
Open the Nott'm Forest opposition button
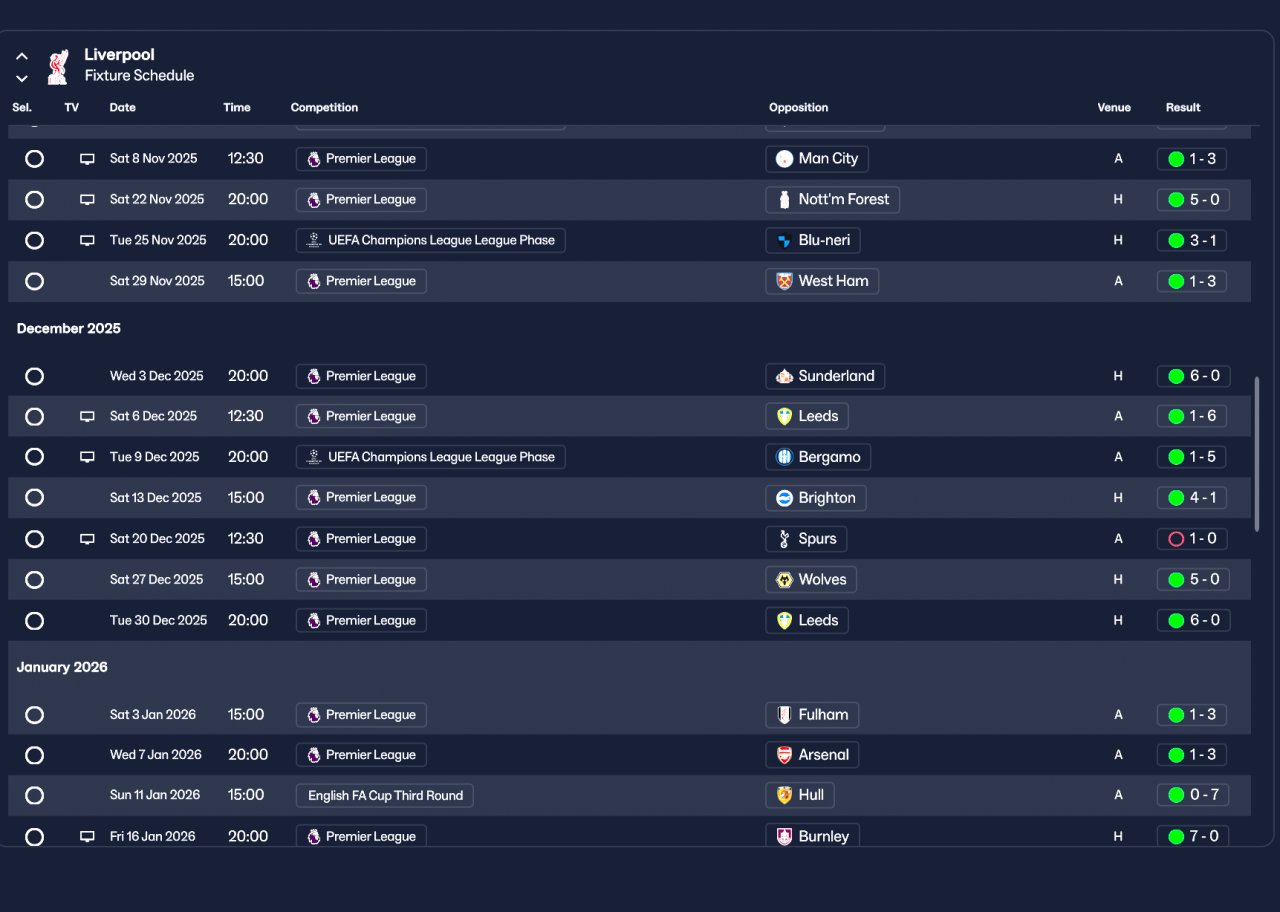tap(833, 200)
